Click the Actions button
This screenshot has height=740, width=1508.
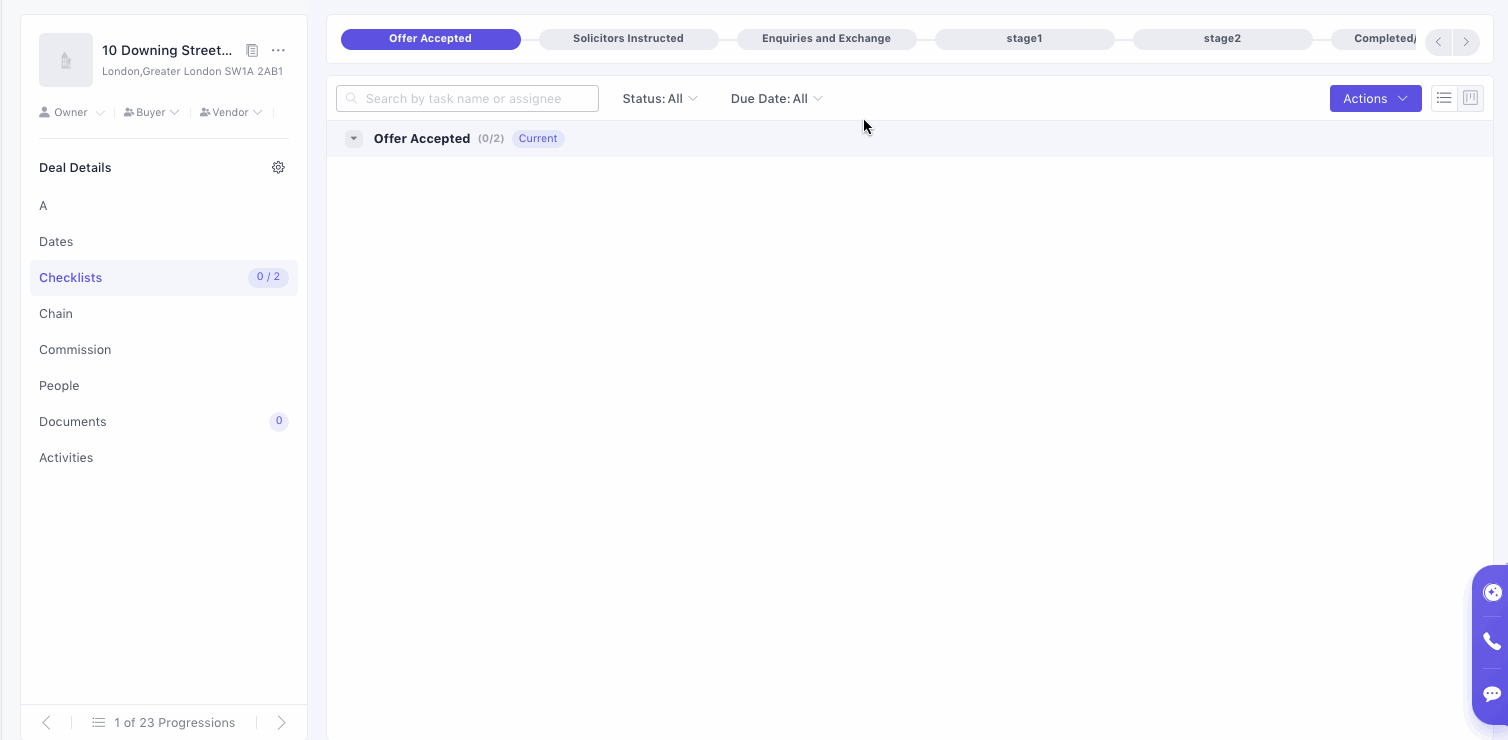coord(1375,98)
